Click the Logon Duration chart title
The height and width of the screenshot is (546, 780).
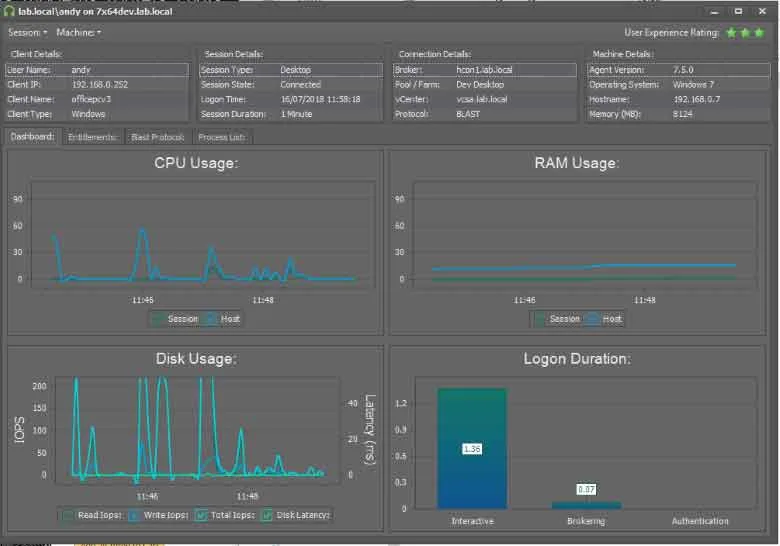point(577,359)
